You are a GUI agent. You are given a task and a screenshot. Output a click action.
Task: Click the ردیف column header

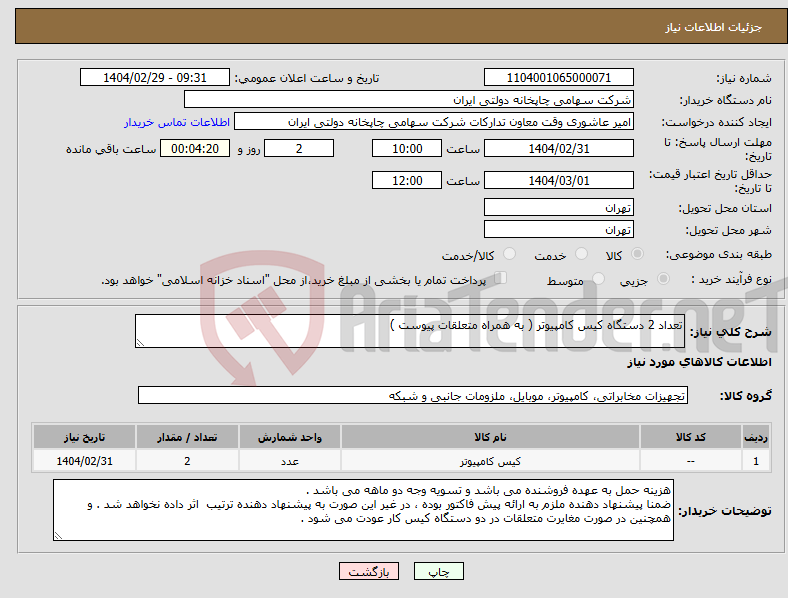(755, 437)
